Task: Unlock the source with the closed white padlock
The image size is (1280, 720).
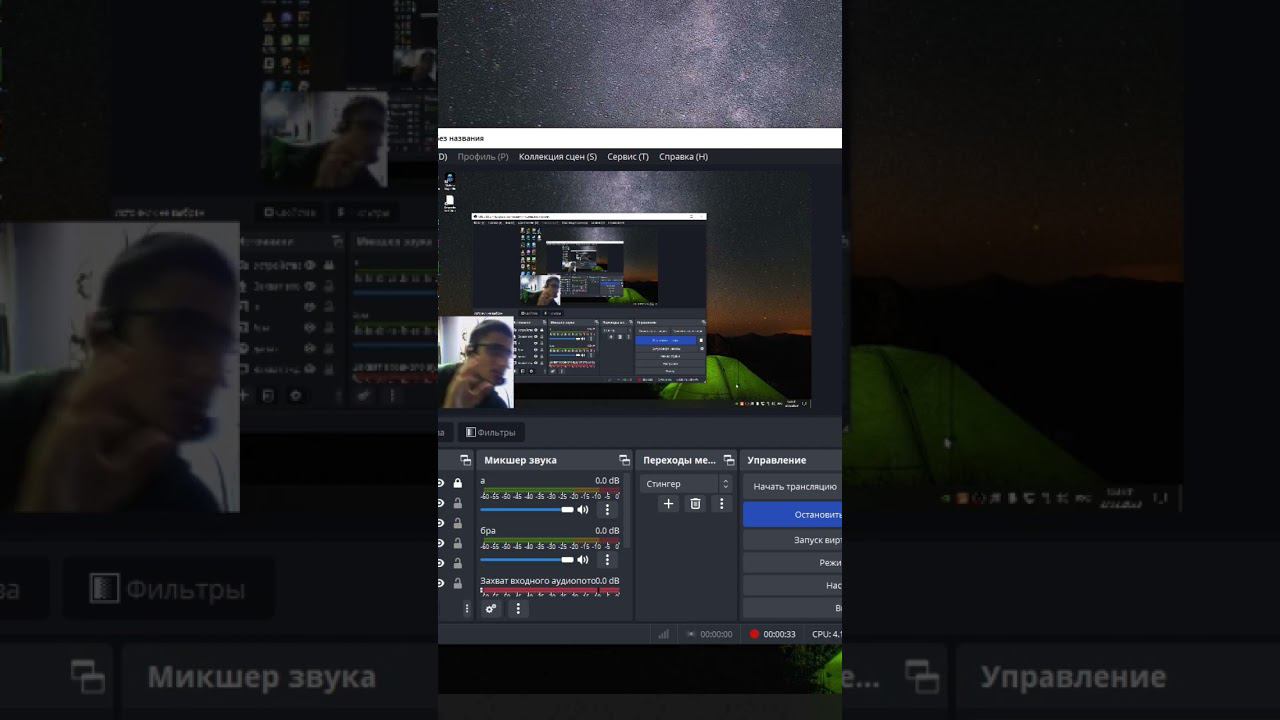Action: pos(458,483)
